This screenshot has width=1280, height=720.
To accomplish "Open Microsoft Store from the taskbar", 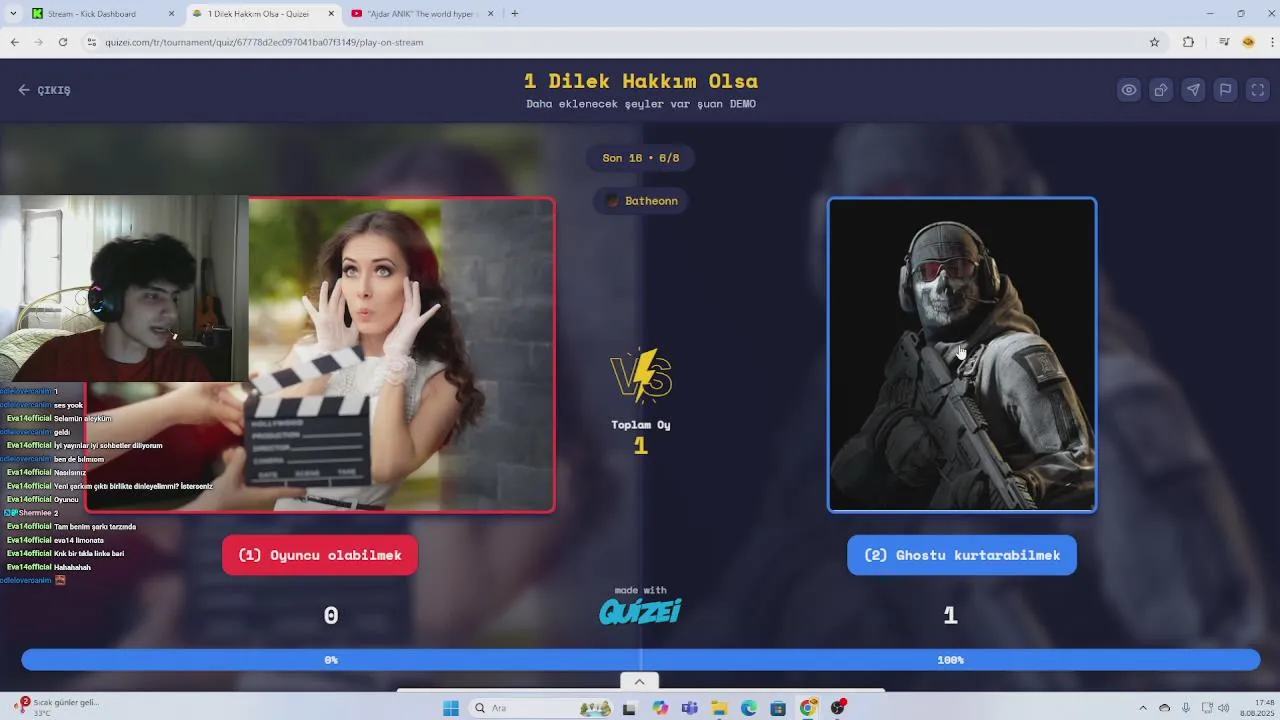I will tap(778, 708).
